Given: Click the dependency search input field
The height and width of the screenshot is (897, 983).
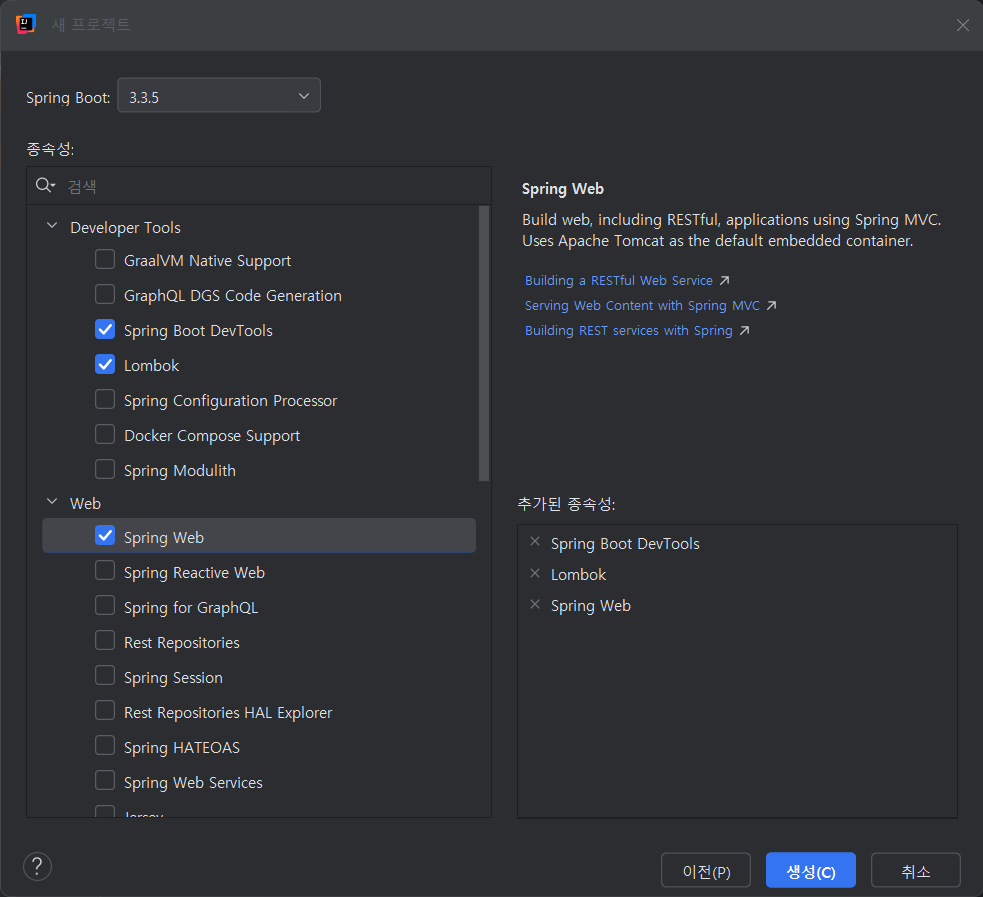Looking at the screenshot, I should pyautogui.click(x=270, y=186).
